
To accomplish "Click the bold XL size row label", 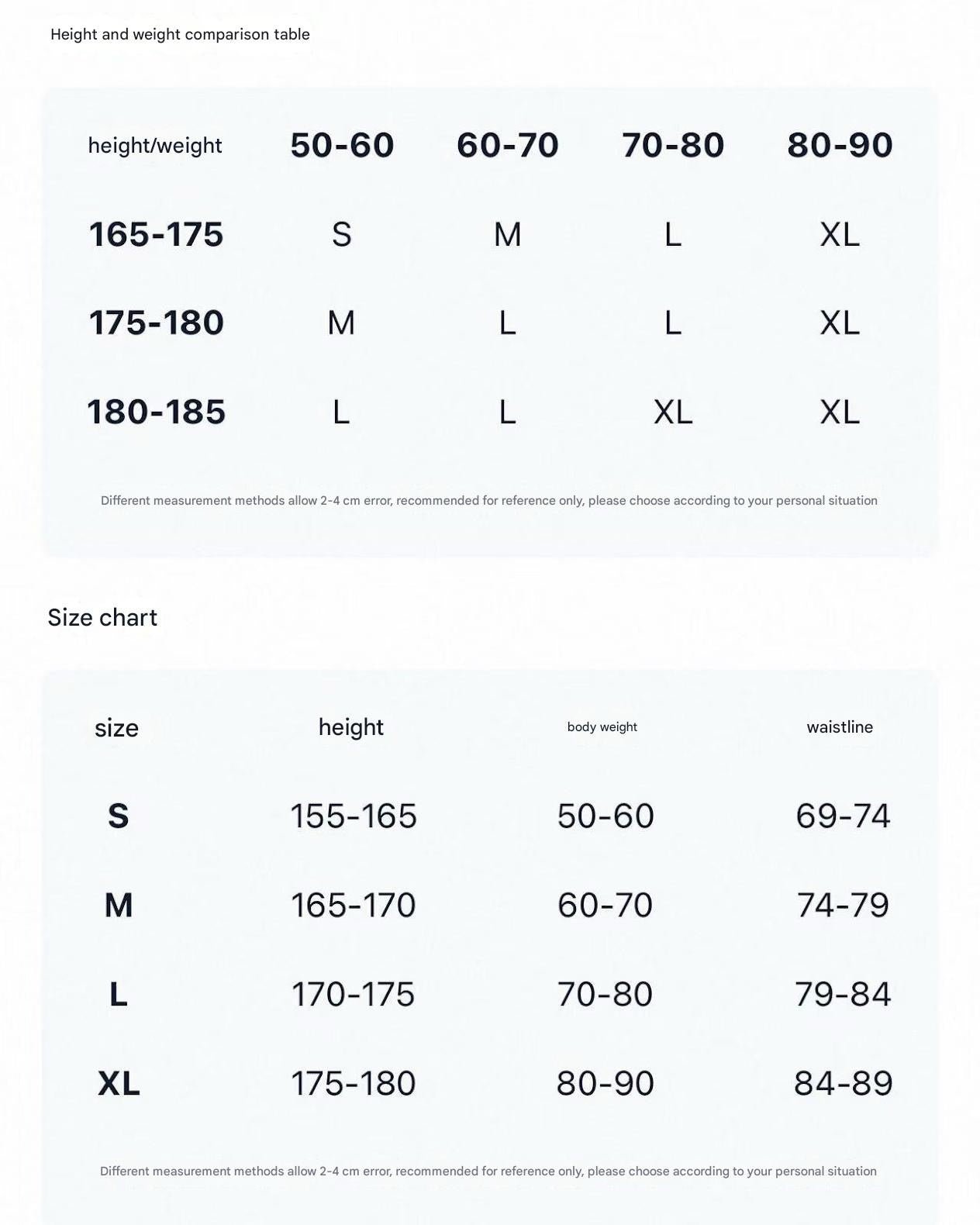I will (x=119, y=1083).
